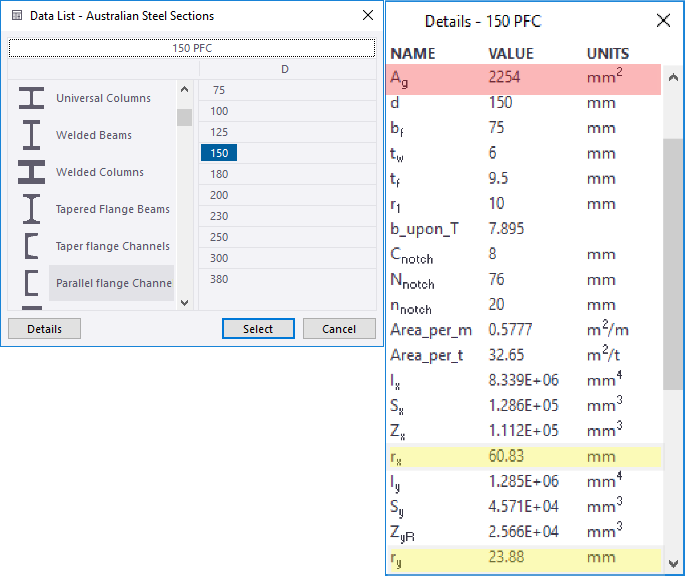Close the Details - 150 PFC panel
The image size is (687, 578).
pyautogui.click(x=663, y=20)
